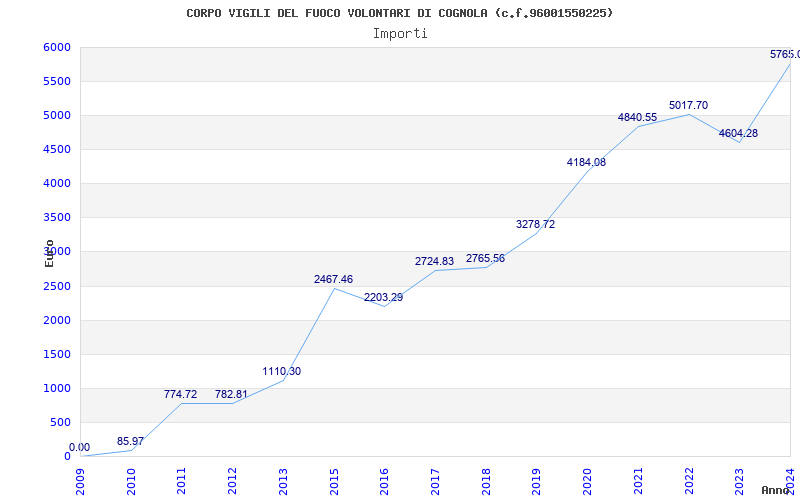Select the year 2010 axis label

131,482
